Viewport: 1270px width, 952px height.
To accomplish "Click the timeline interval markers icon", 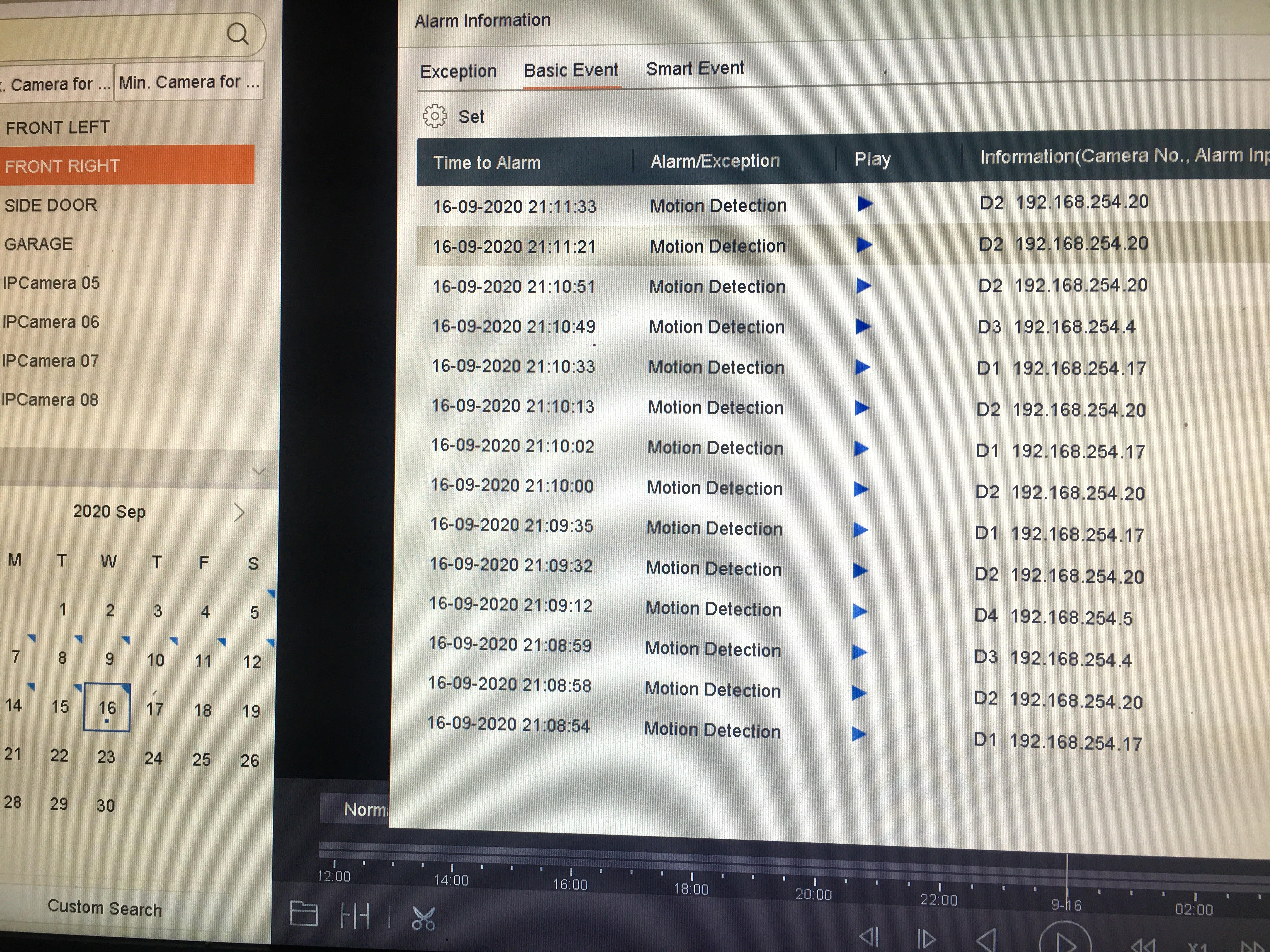I will (355, 916).
